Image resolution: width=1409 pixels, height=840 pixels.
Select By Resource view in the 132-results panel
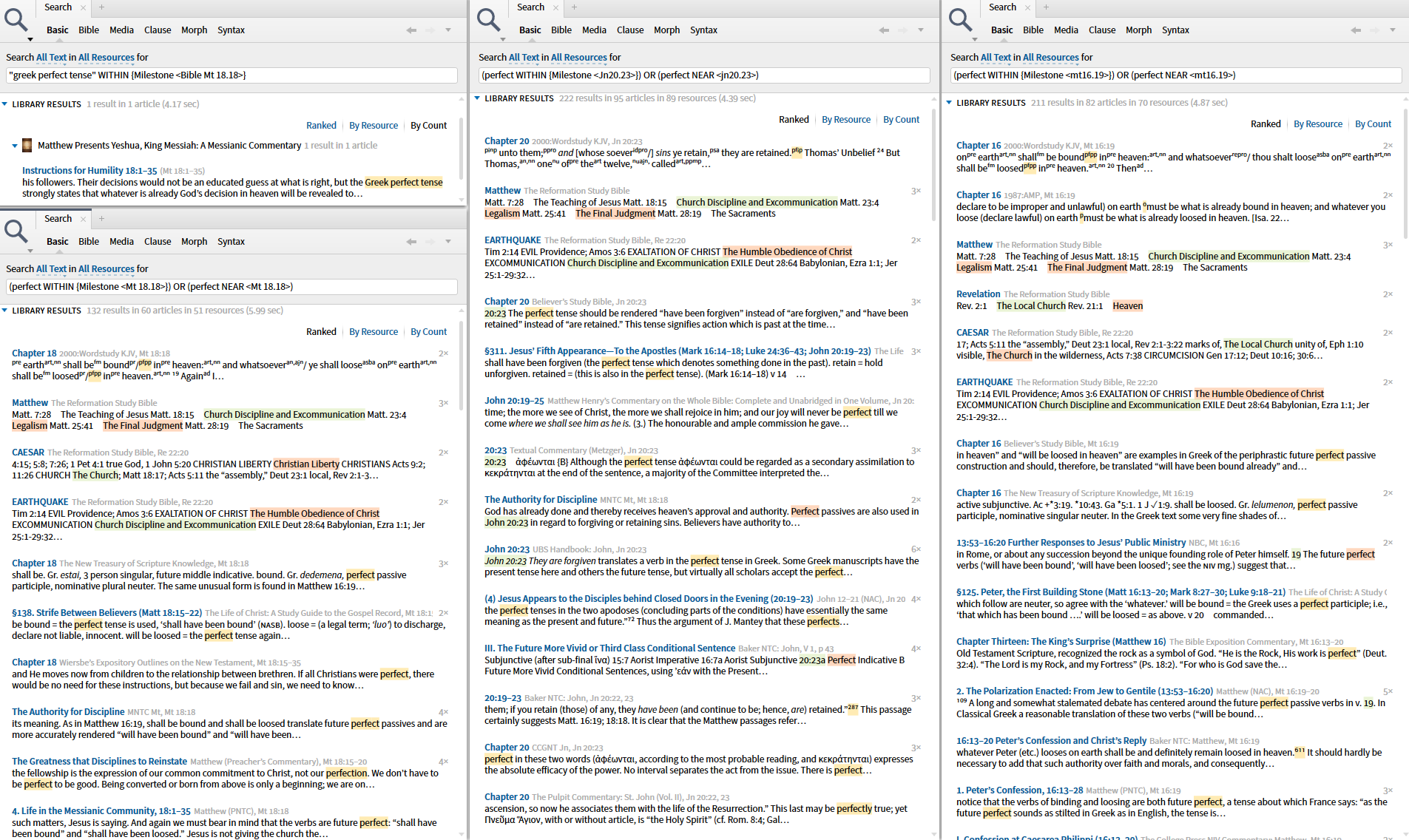pyautogui.click(x=374, y=332)
